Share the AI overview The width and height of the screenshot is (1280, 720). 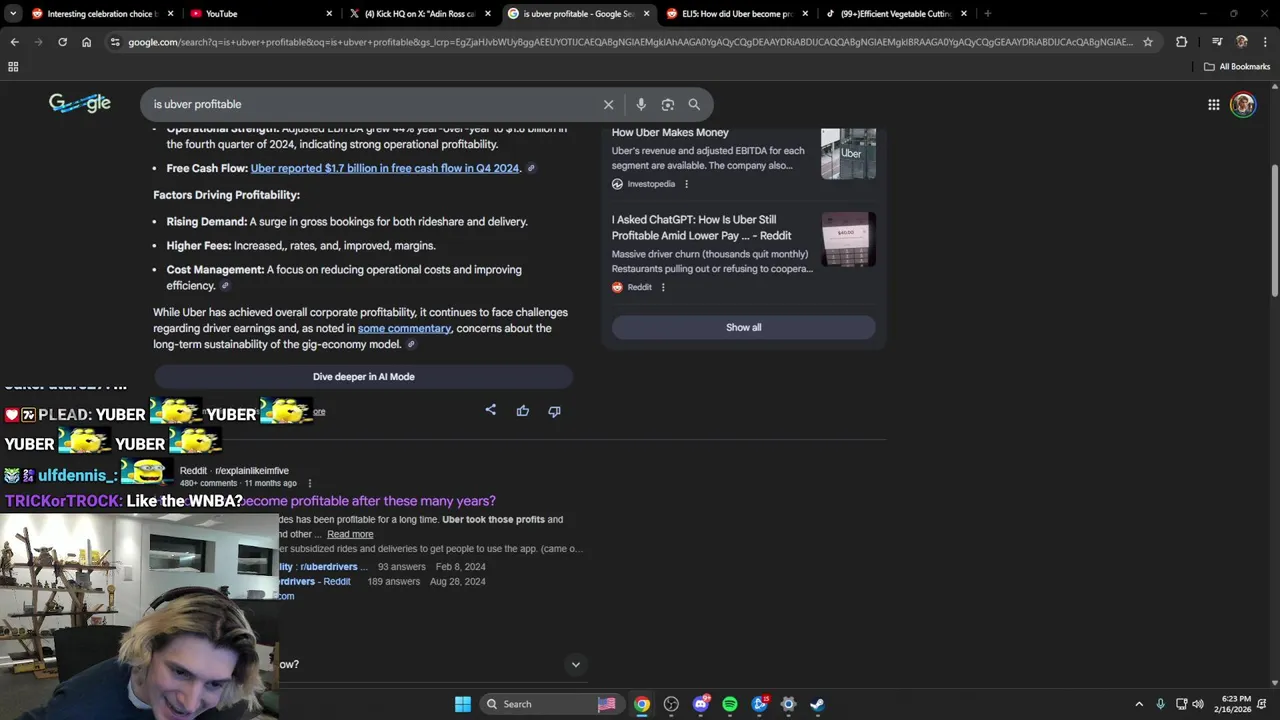491,410
